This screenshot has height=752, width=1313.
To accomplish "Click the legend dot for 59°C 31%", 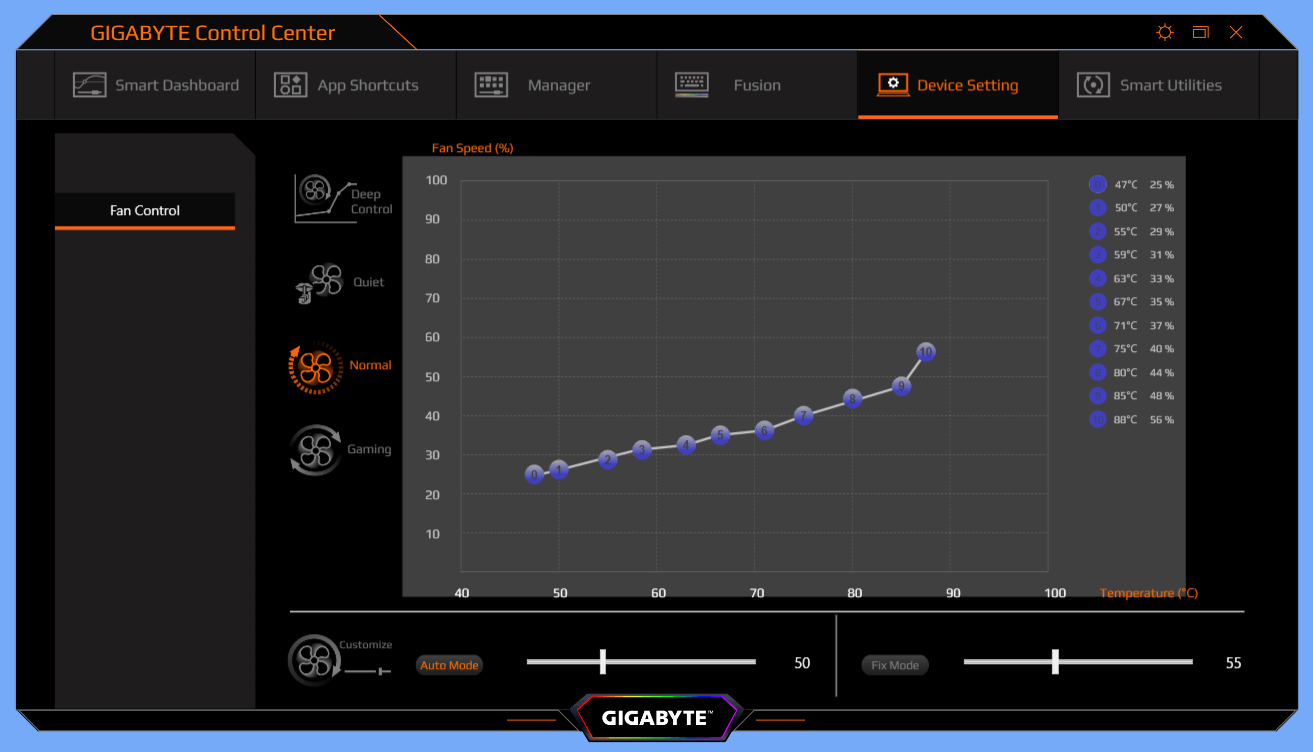I will click(x=1097, y=255).
